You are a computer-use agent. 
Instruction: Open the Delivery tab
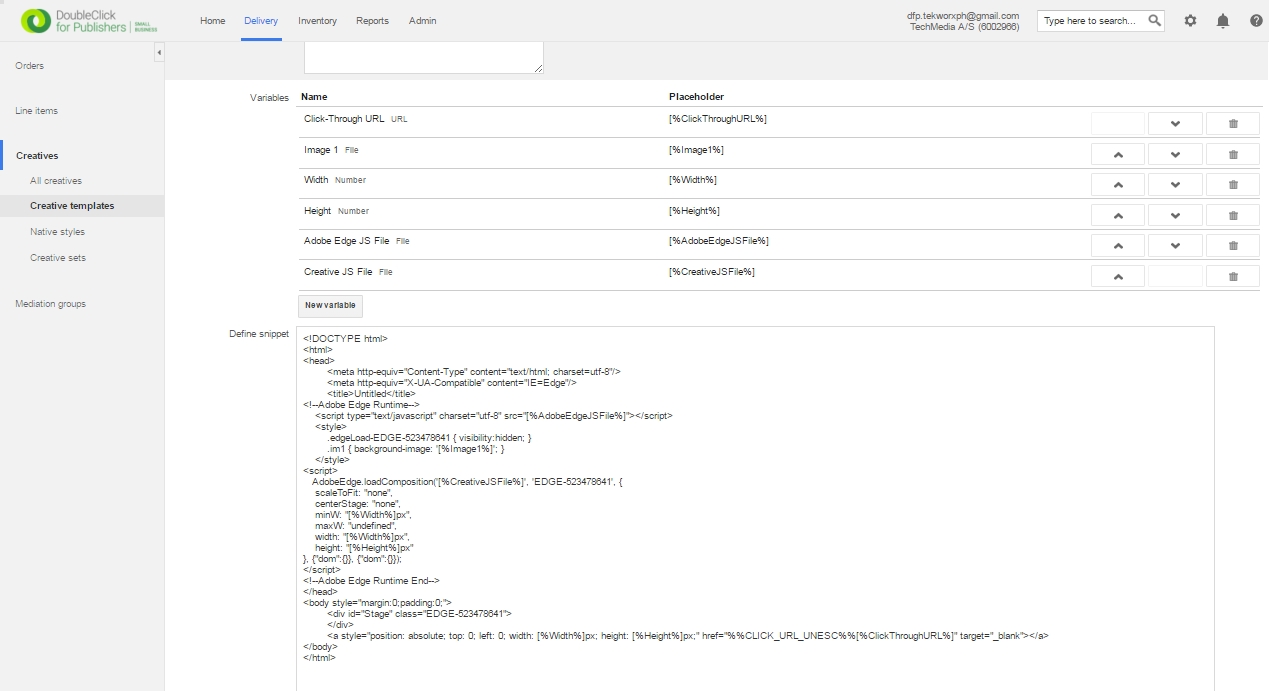260,20
